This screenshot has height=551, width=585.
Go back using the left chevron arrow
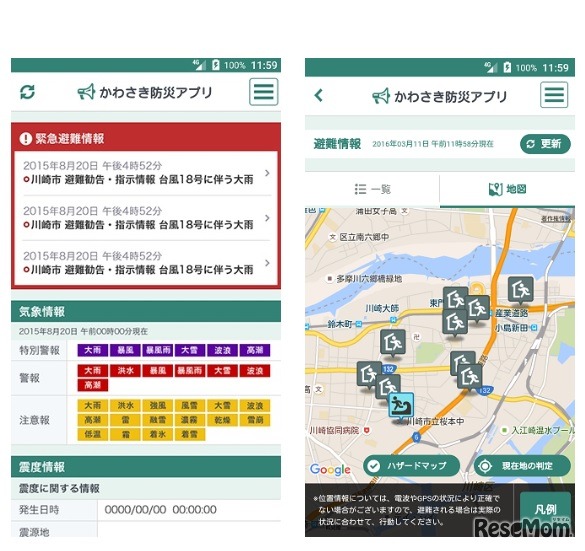pos(319,96)
